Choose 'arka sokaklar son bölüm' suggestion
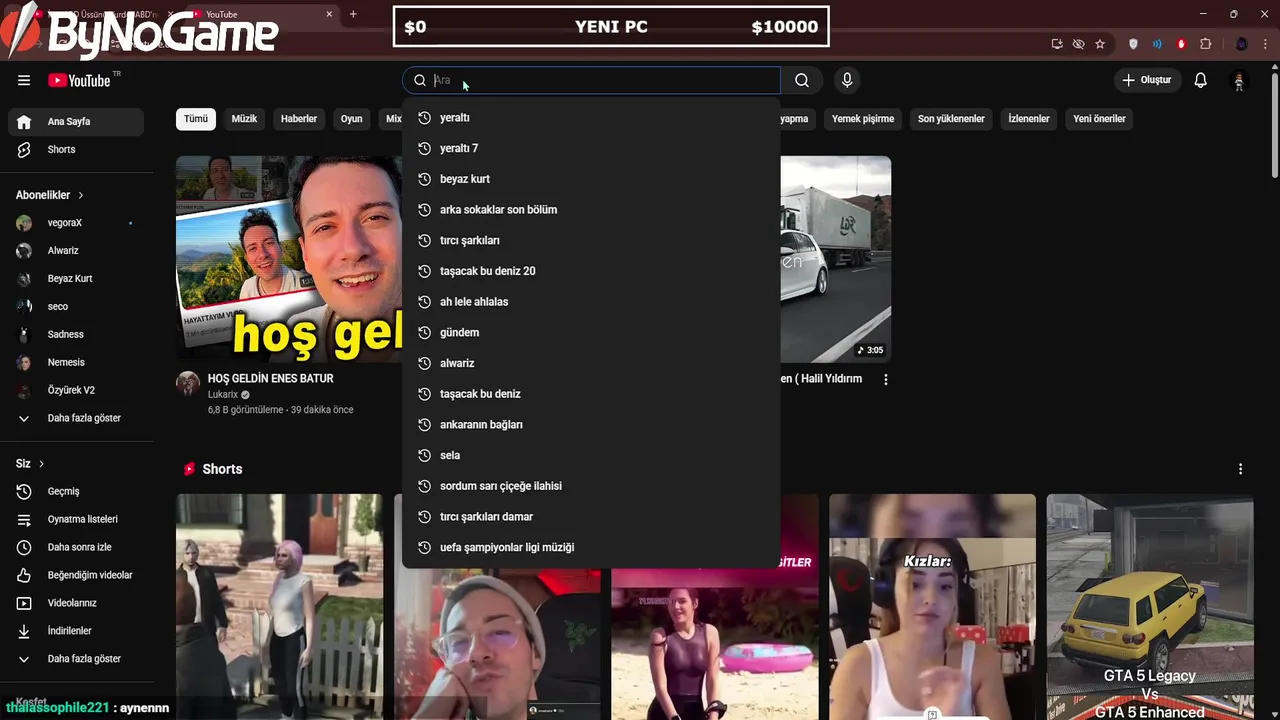The image size is (1280, 720). [x=591, y=210]
